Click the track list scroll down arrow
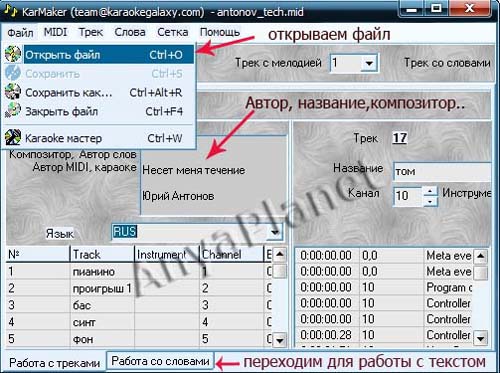The image size is (500, 373). [x=280, y=340]
